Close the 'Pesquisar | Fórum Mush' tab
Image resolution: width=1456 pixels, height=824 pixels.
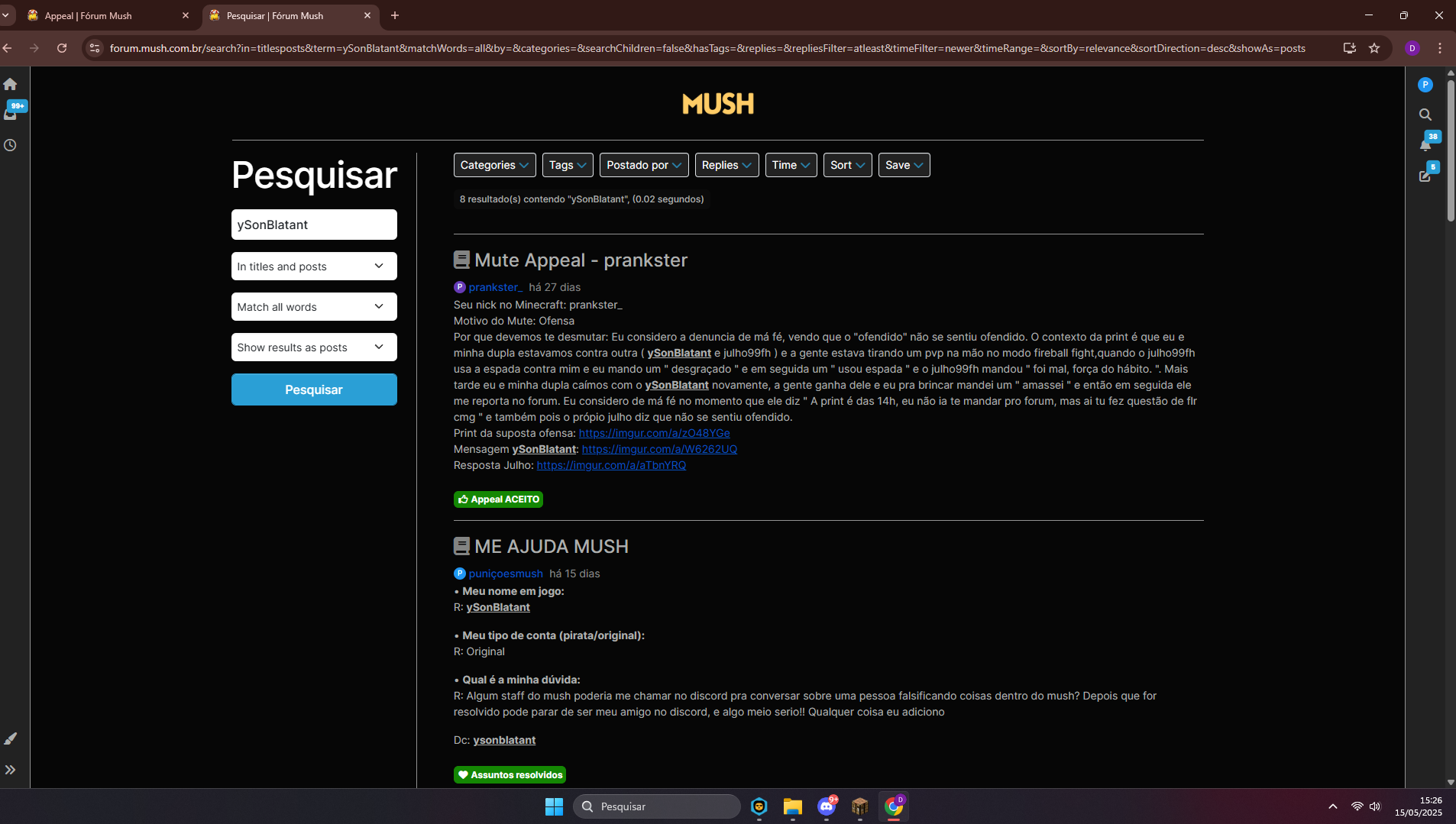tap(367, 15)
